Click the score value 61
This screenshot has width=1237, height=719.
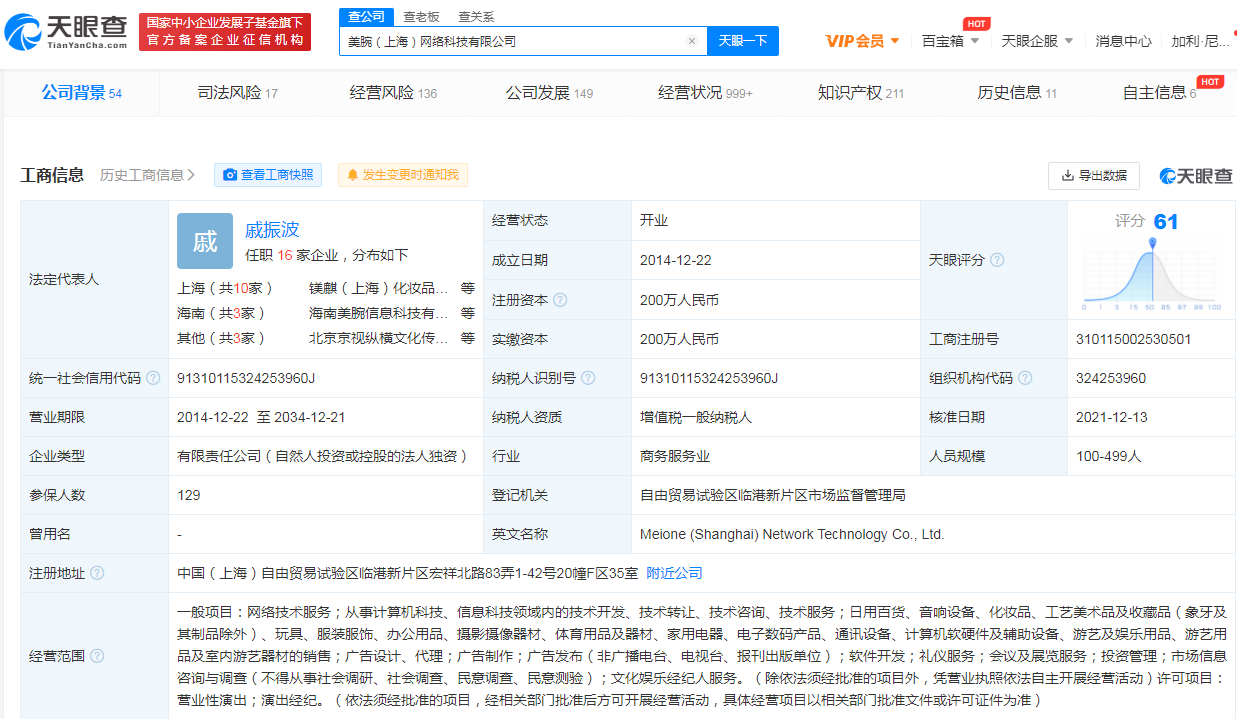click(1166, 222)
